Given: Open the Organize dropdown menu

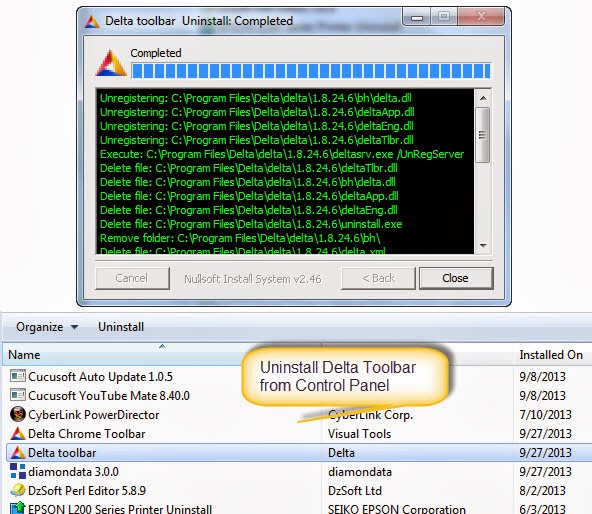Looking at the screenshot, I should pos(47,327).
